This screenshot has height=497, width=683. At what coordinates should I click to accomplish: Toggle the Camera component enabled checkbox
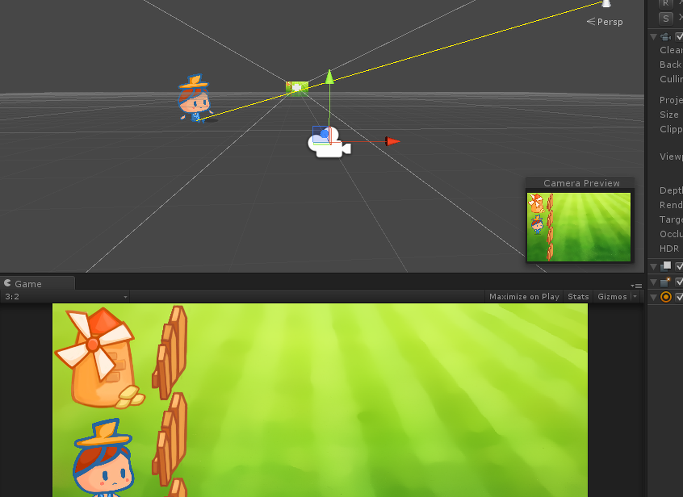point(679,37)
